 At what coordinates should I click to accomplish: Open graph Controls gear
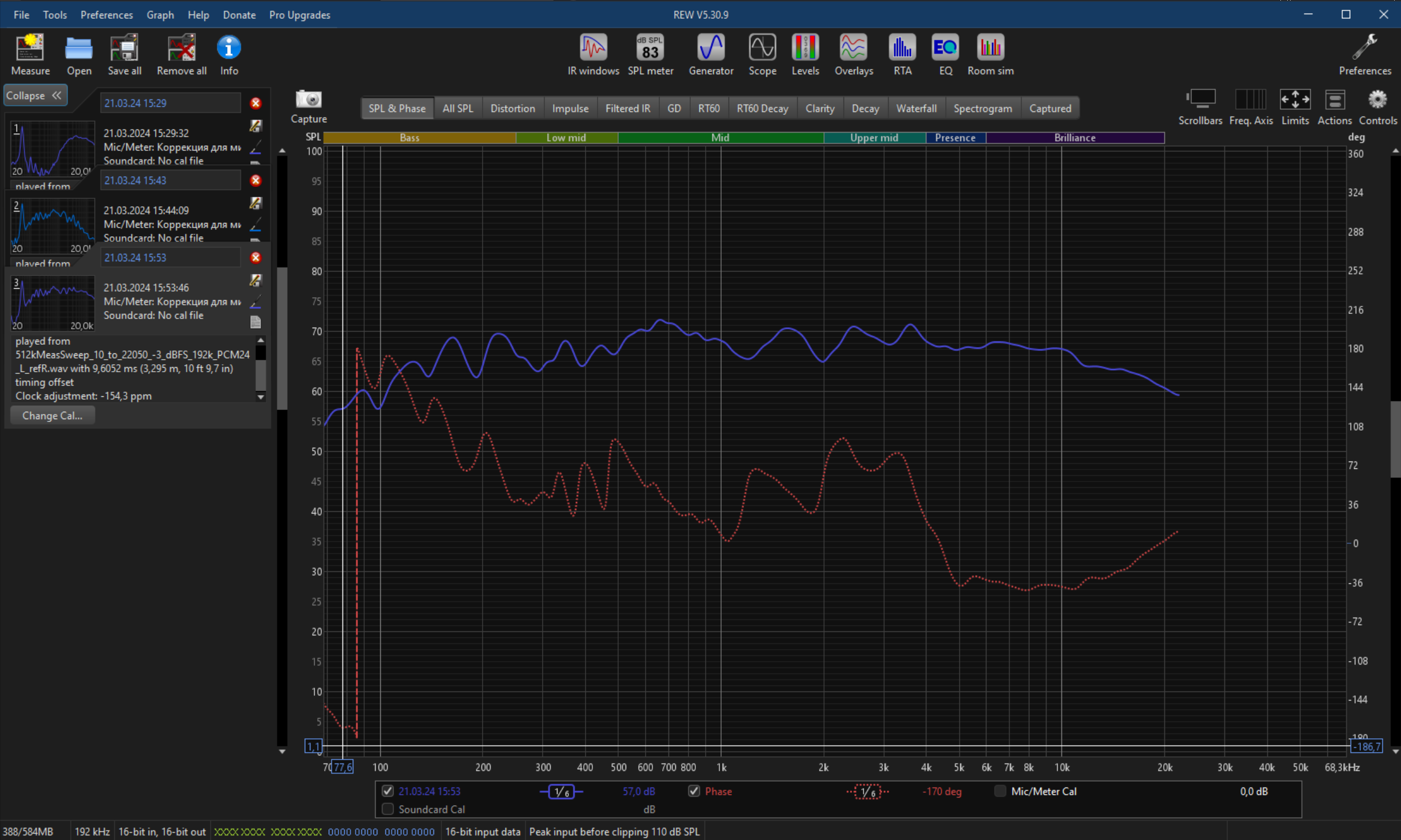(1378, 107)
